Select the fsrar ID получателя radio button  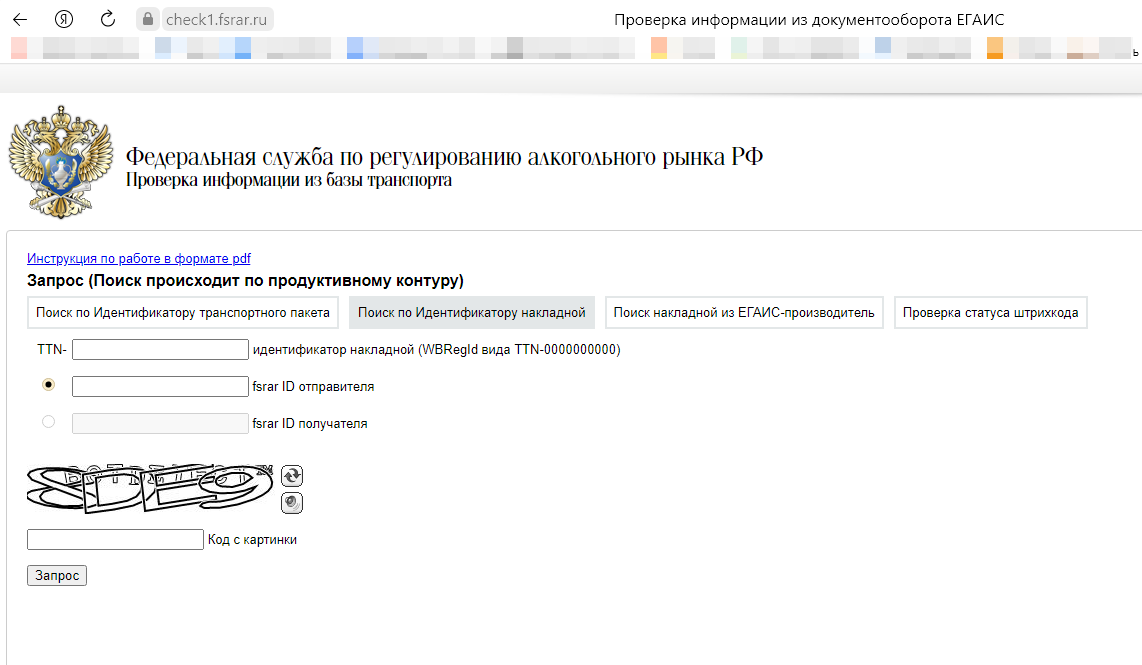47,421
